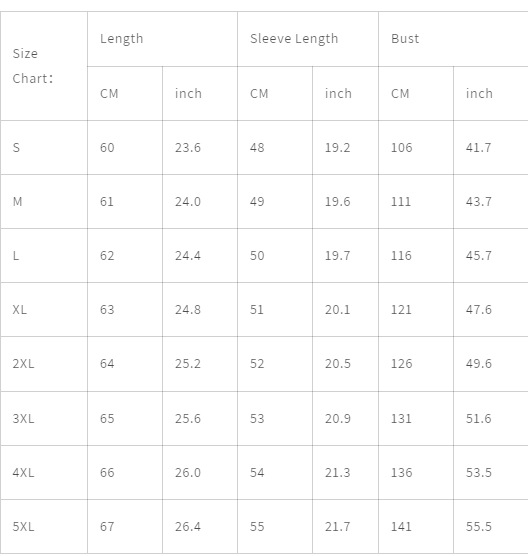Click the 47.6 bust inch cell
Image resolution: width=528 pixels, height=556 pixels.
click(491, 310)
